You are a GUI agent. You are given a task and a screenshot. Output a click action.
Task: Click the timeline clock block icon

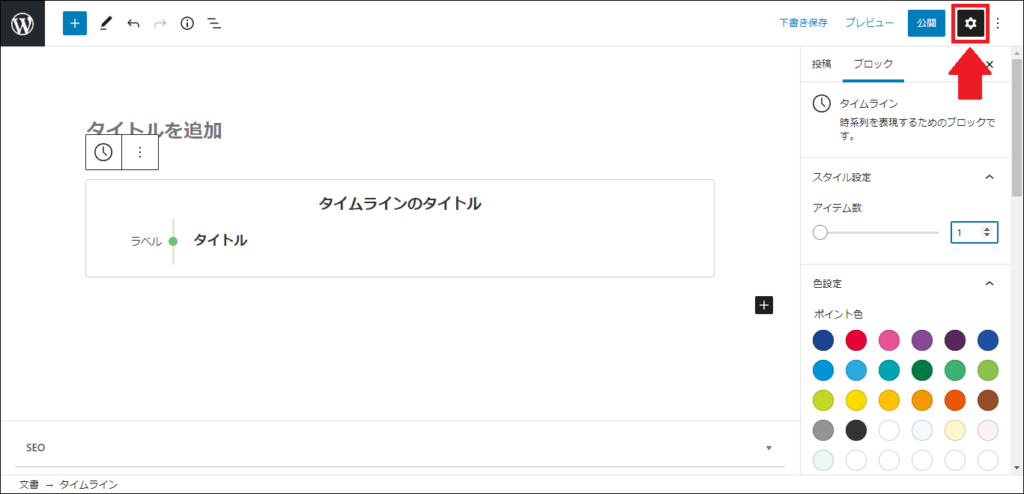(103, 152)
